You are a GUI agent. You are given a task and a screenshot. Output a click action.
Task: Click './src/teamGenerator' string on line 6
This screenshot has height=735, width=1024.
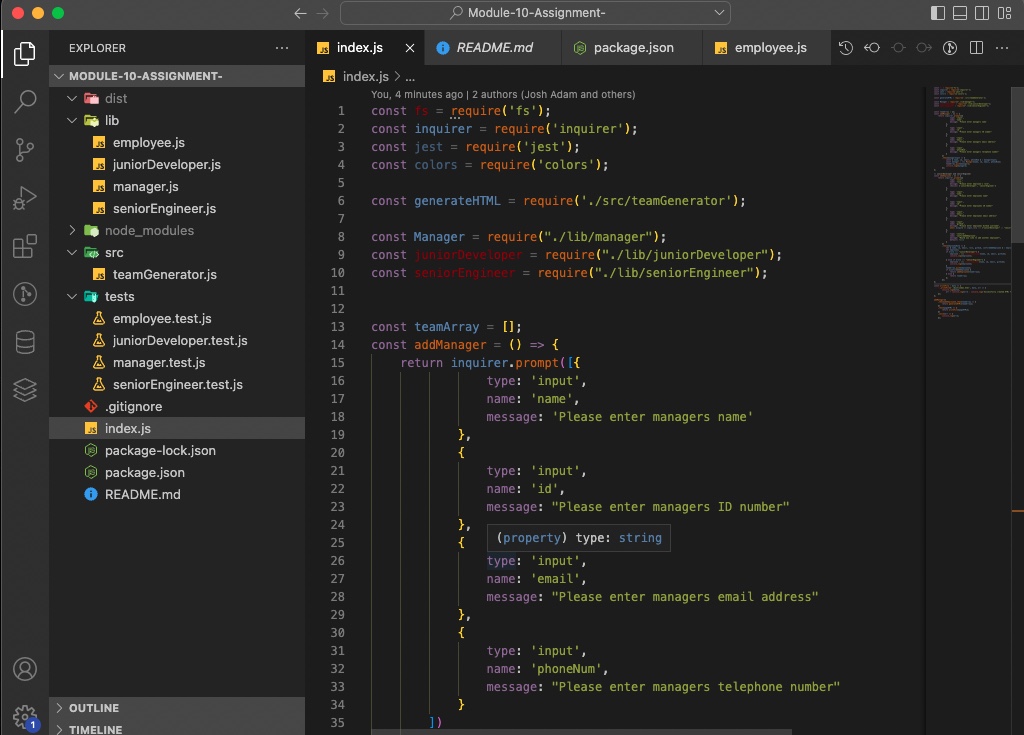(x=655, y=201)
